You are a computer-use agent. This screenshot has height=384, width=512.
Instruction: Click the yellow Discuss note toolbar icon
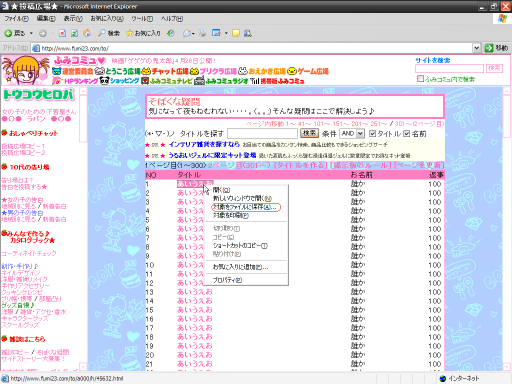pos(236,33)
